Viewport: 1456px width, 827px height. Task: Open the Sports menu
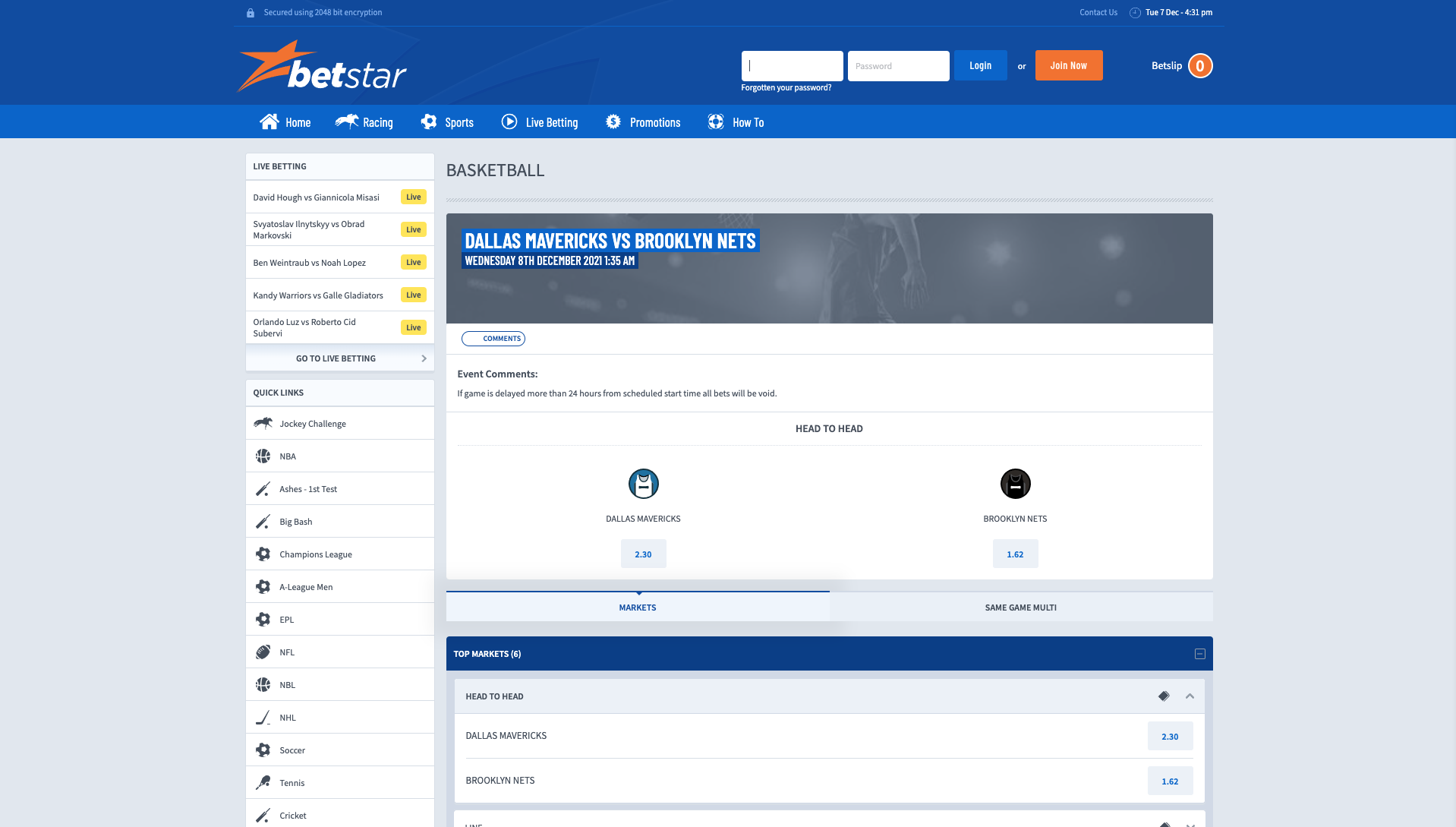click(447, 122)
